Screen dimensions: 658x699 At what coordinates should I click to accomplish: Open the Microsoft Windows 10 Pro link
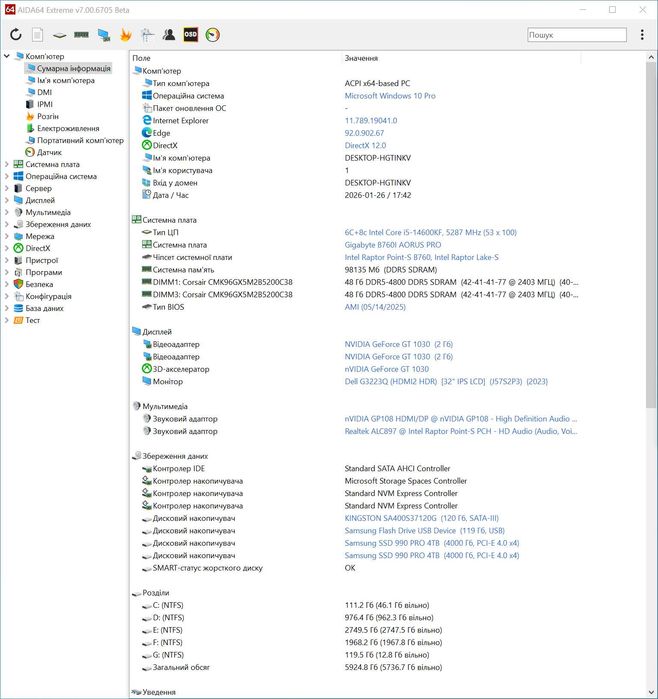coord(390,96)
